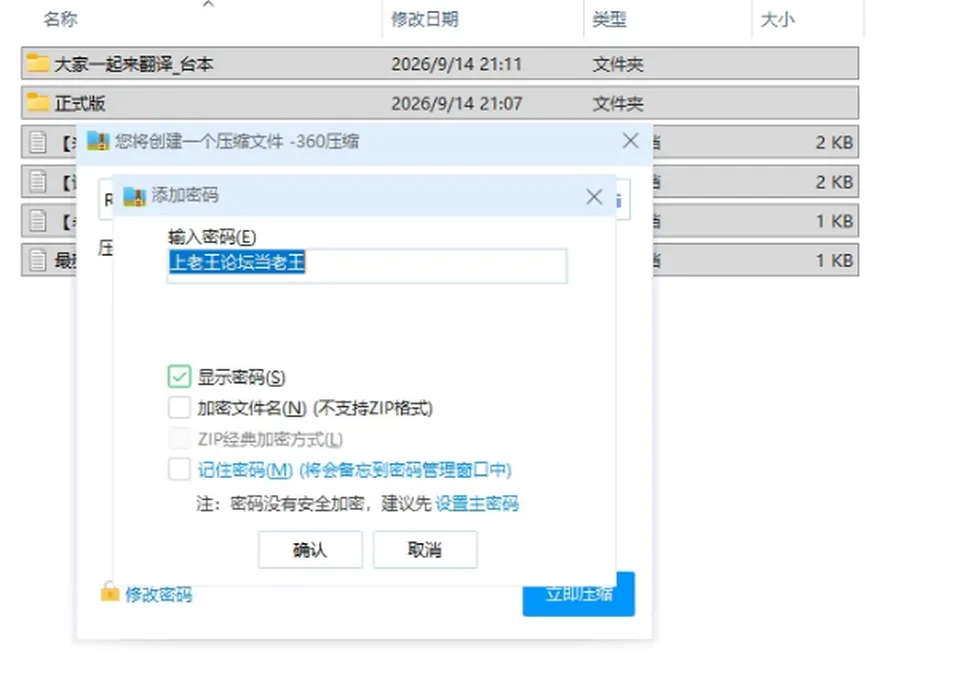
Task: Click the 立即压缩 button
Action: coord(579,593)
